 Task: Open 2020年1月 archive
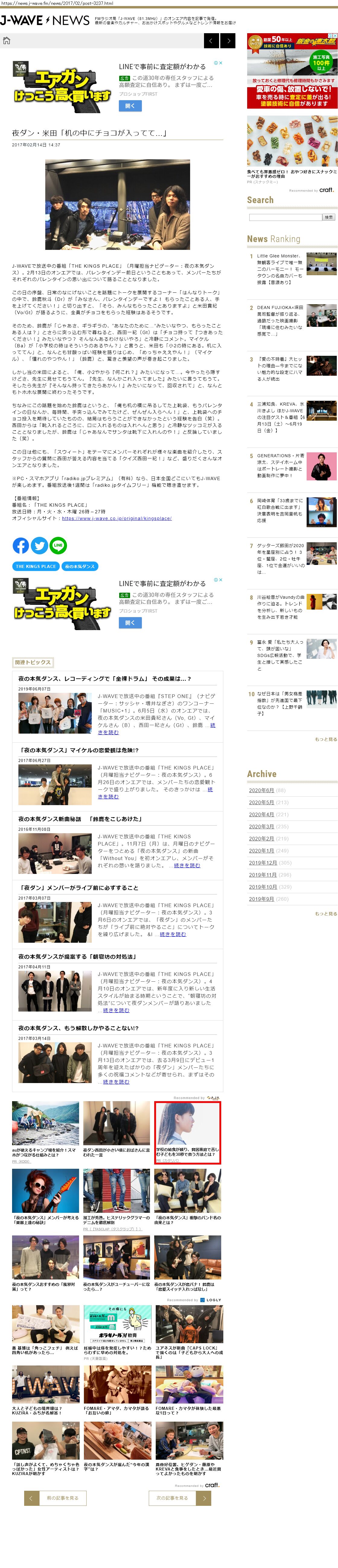[x=261, y=850]
